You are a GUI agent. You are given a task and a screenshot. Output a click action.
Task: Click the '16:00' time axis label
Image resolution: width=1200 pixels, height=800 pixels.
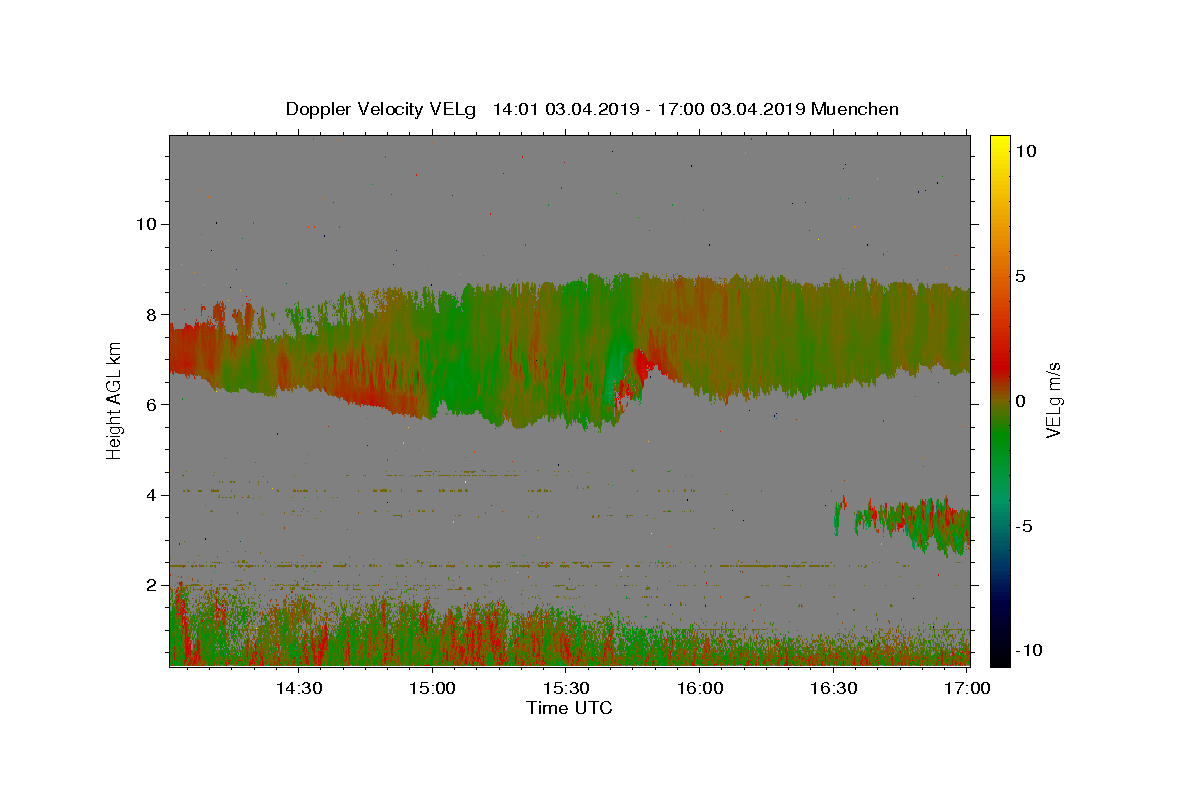click(x=700, y=688)
